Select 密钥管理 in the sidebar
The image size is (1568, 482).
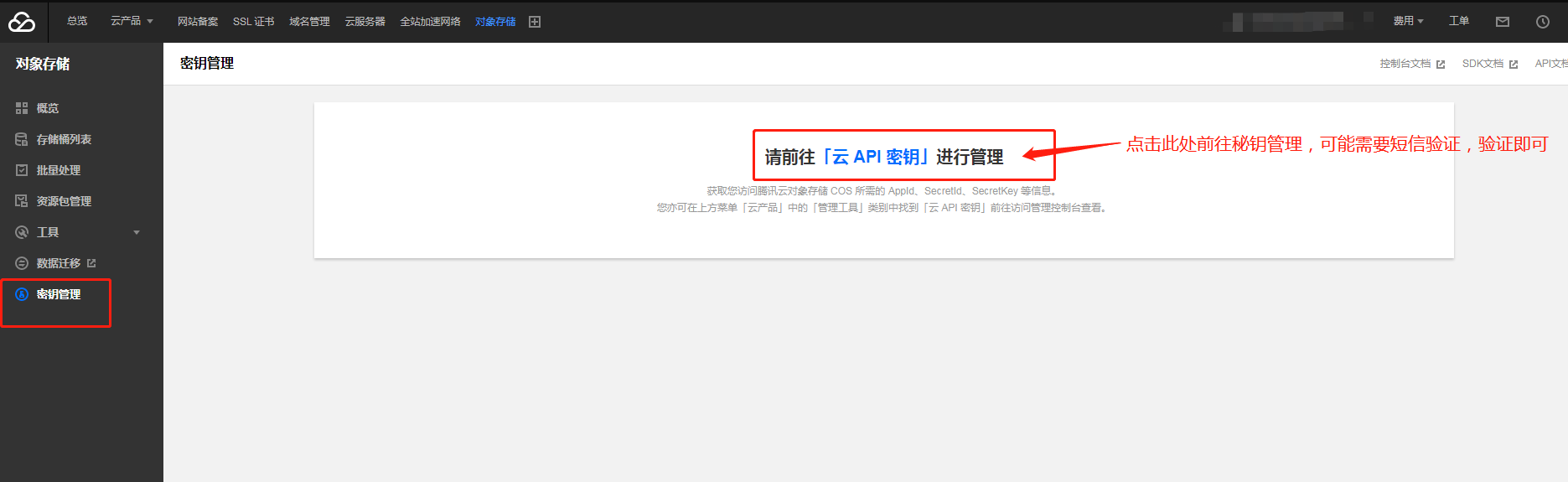click(59, 294)
